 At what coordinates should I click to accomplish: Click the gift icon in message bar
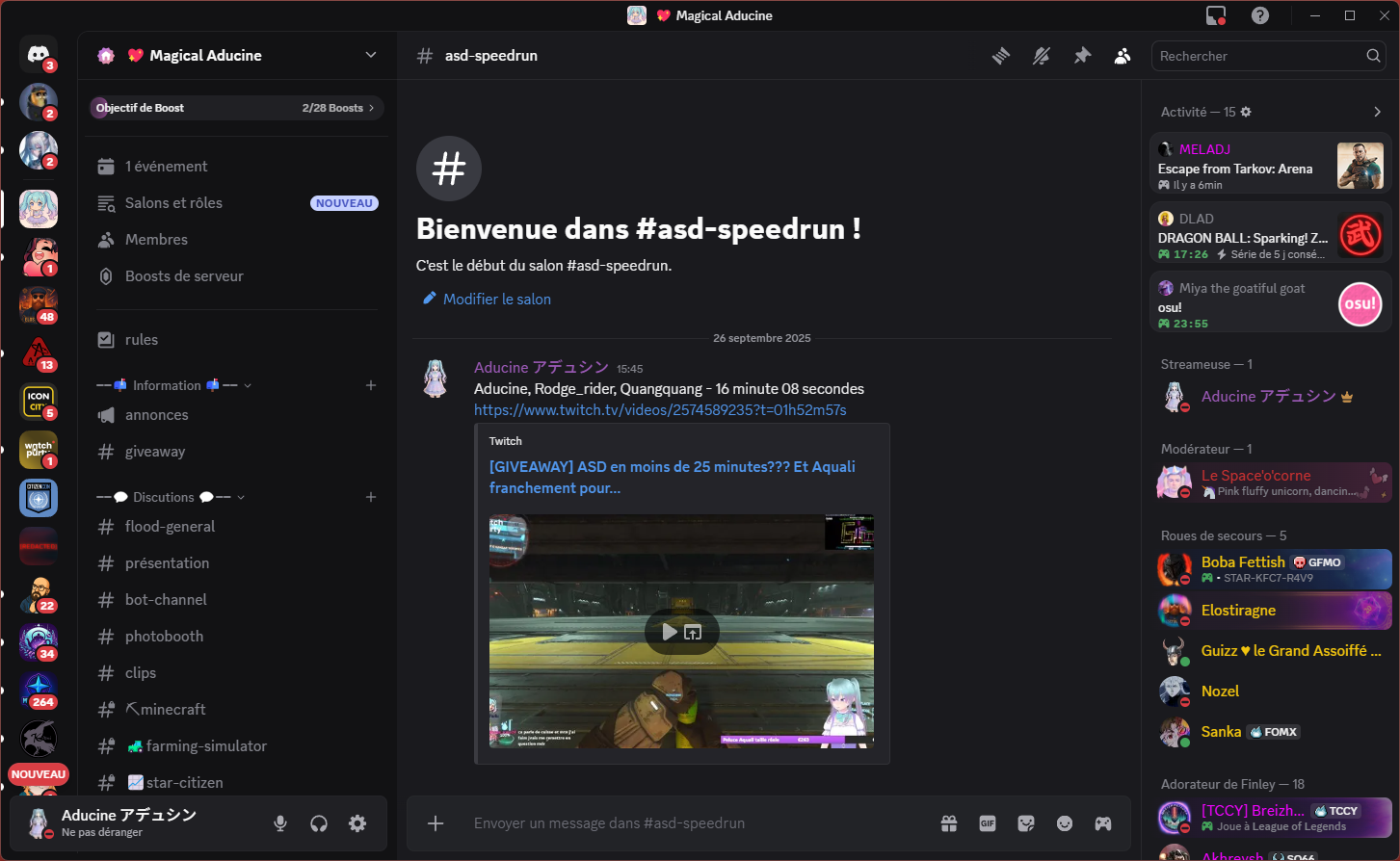point(949,823)
